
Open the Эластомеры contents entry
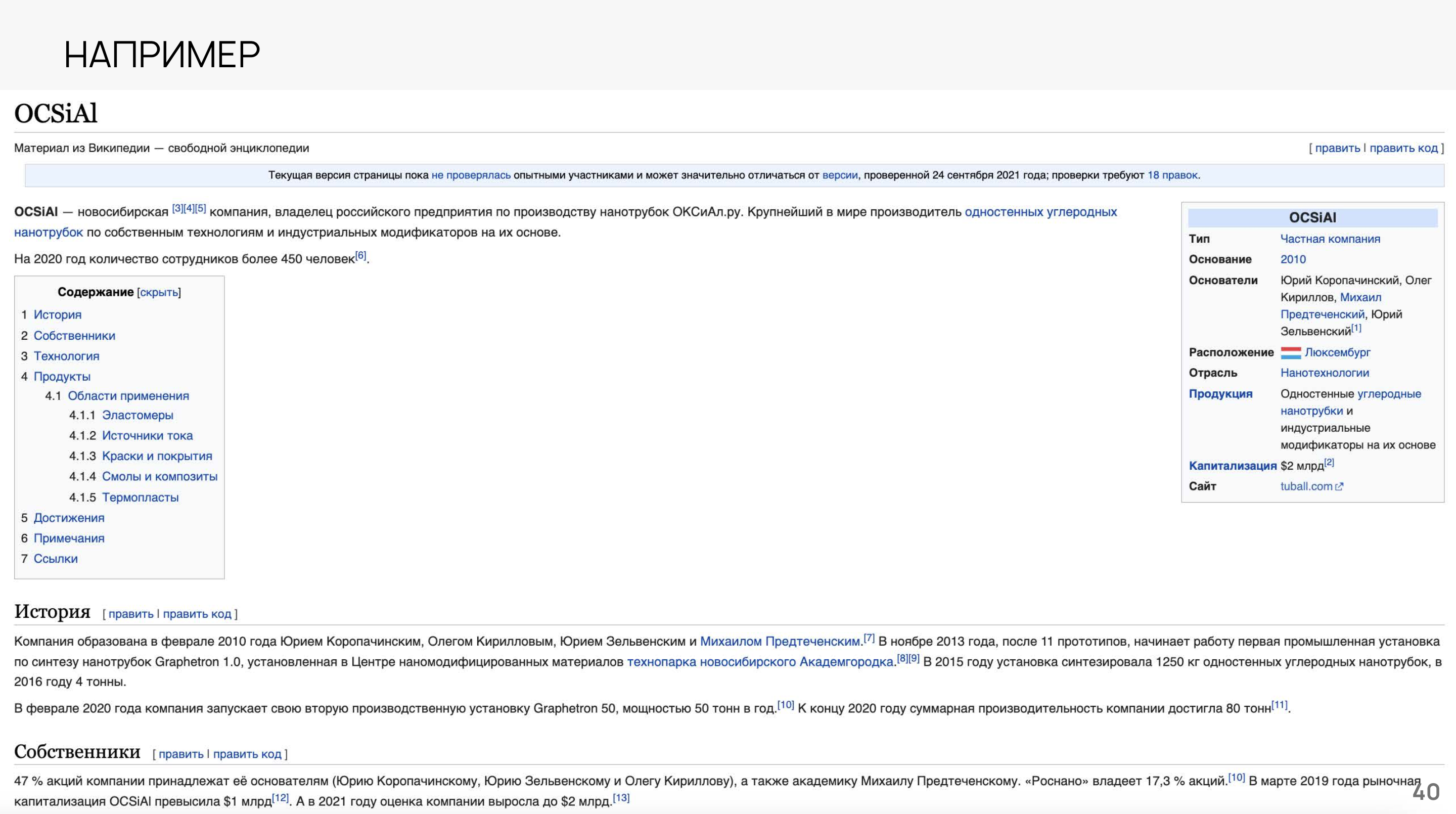pyautogui.click(x=138, y=415)
